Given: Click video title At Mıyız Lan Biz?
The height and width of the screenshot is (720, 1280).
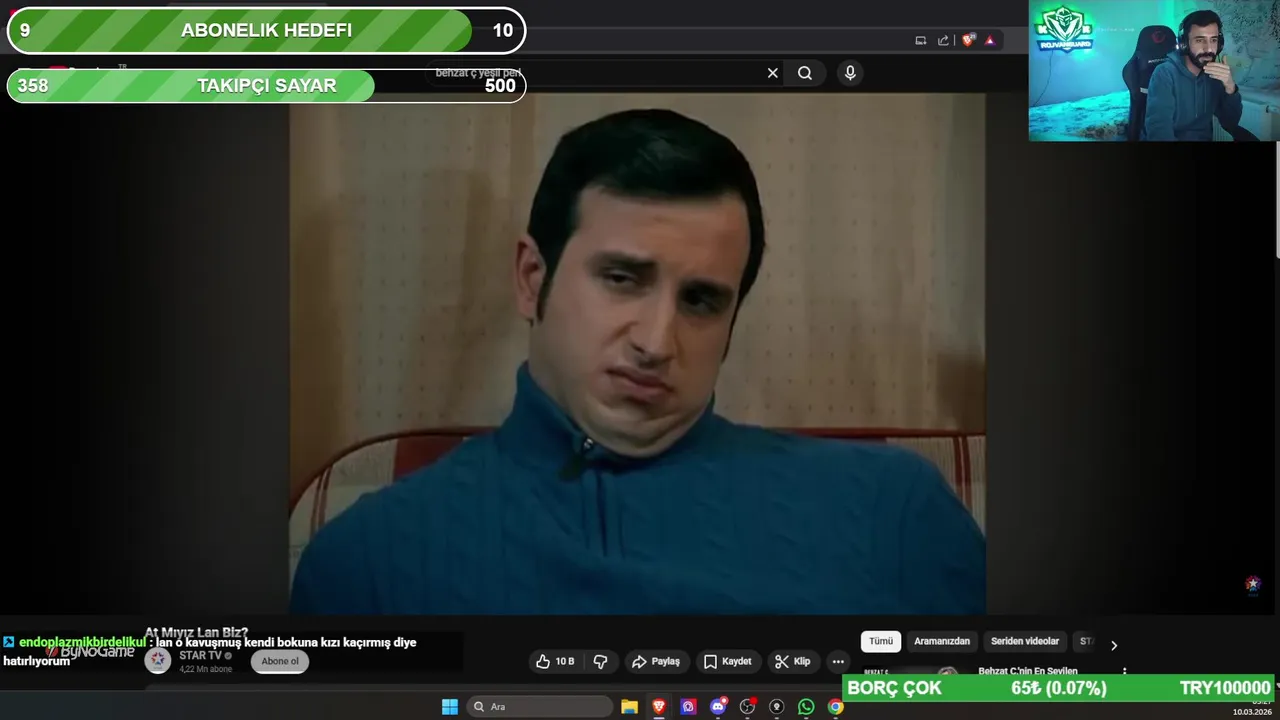Looking at the screenshot, I should [196, 632].
